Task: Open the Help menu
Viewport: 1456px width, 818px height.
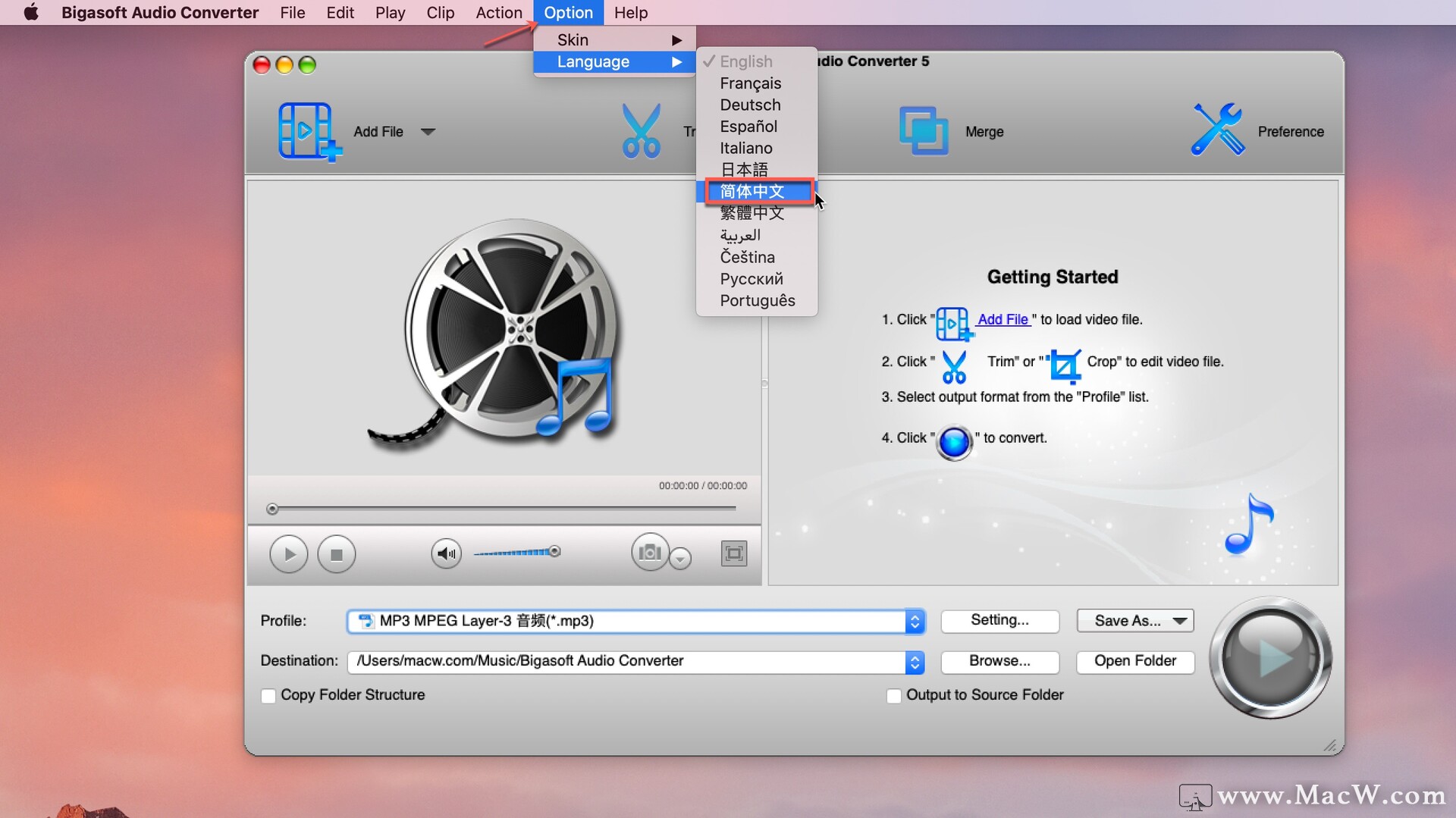Action: point(631,13)
